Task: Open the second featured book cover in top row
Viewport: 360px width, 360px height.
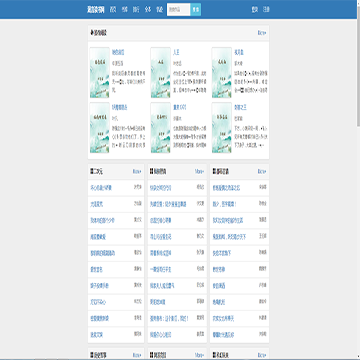Action: pyautogui.click(x=160, y=73)
